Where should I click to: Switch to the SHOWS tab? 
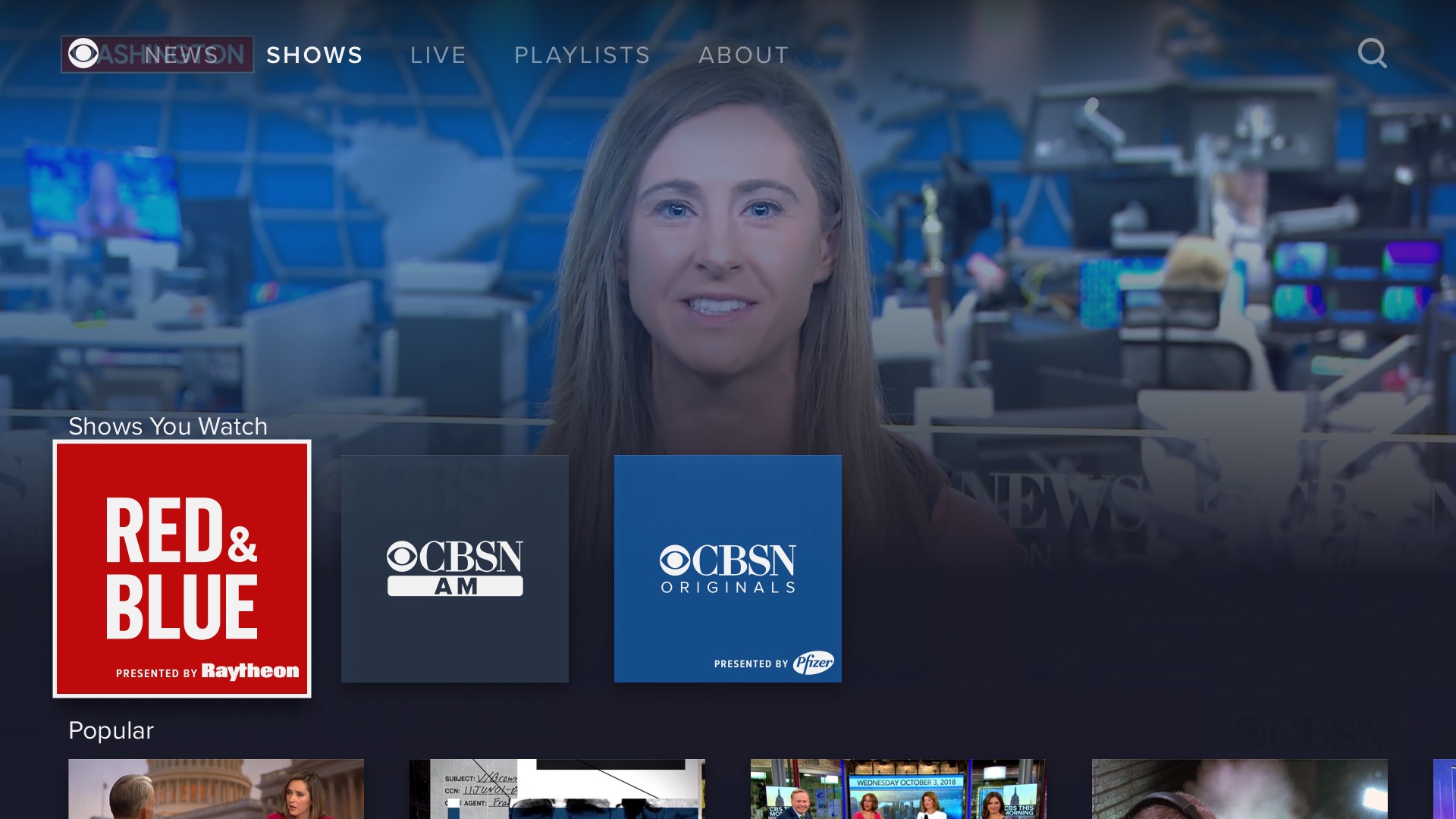pyautogui.click(x=314, y=55)
